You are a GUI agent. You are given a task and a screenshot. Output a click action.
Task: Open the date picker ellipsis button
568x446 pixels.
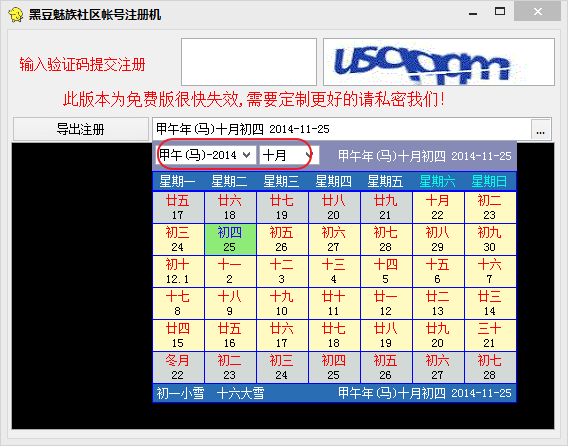click(x=541, y=130)
